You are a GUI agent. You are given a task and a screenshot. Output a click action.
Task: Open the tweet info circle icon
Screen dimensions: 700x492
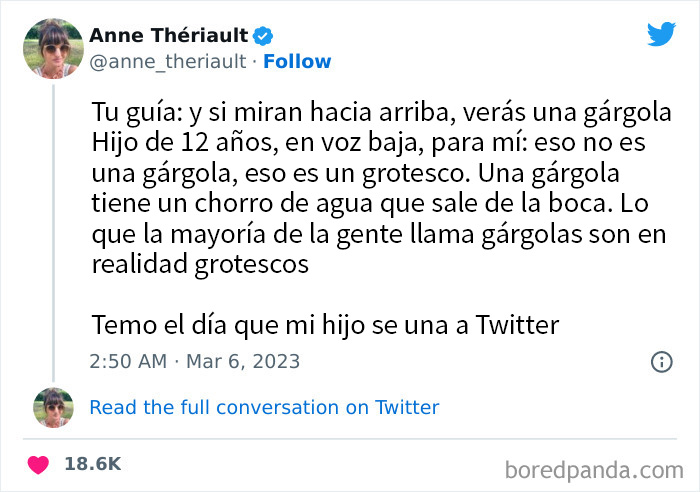pos(661,361)
